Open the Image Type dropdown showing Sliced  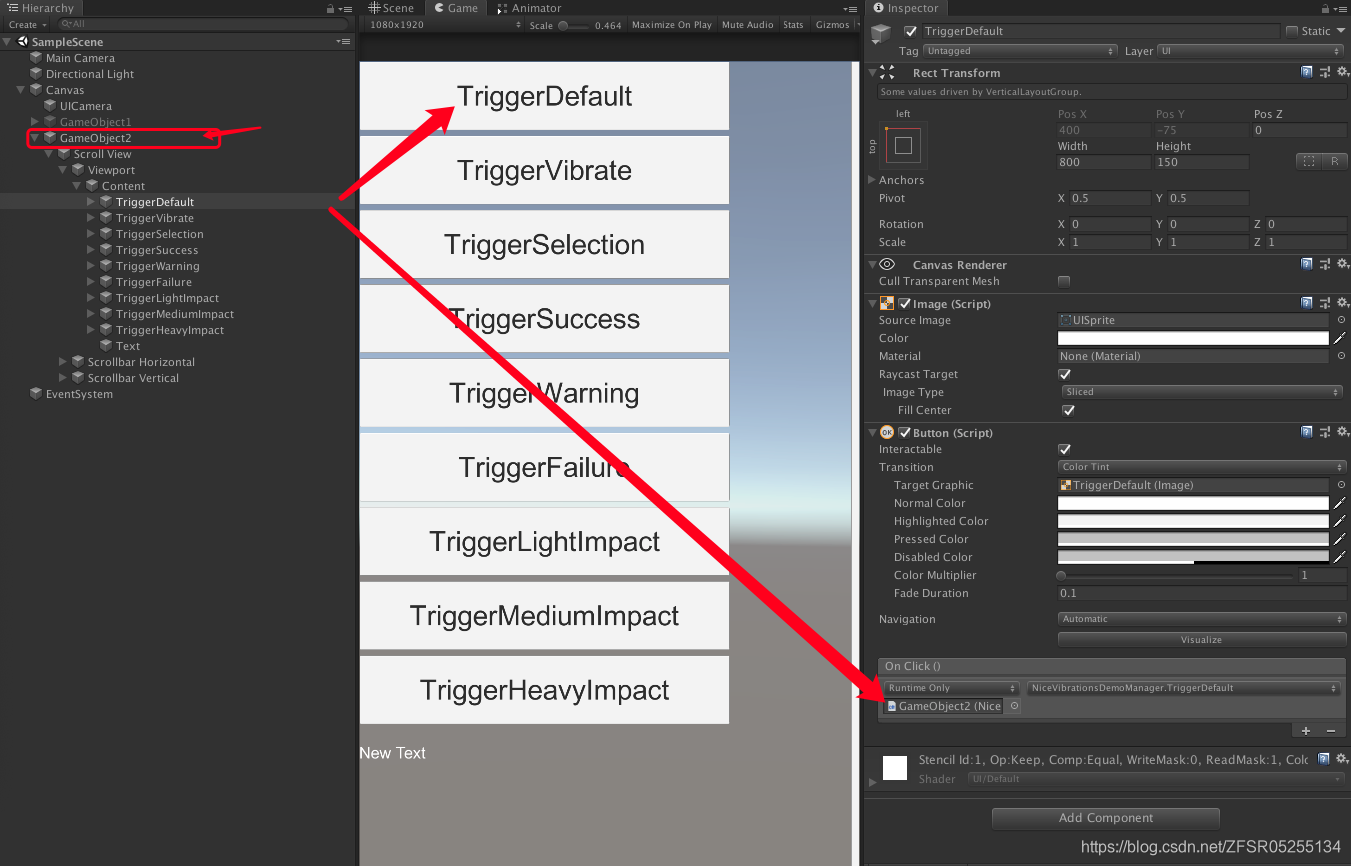(1200, 392)
